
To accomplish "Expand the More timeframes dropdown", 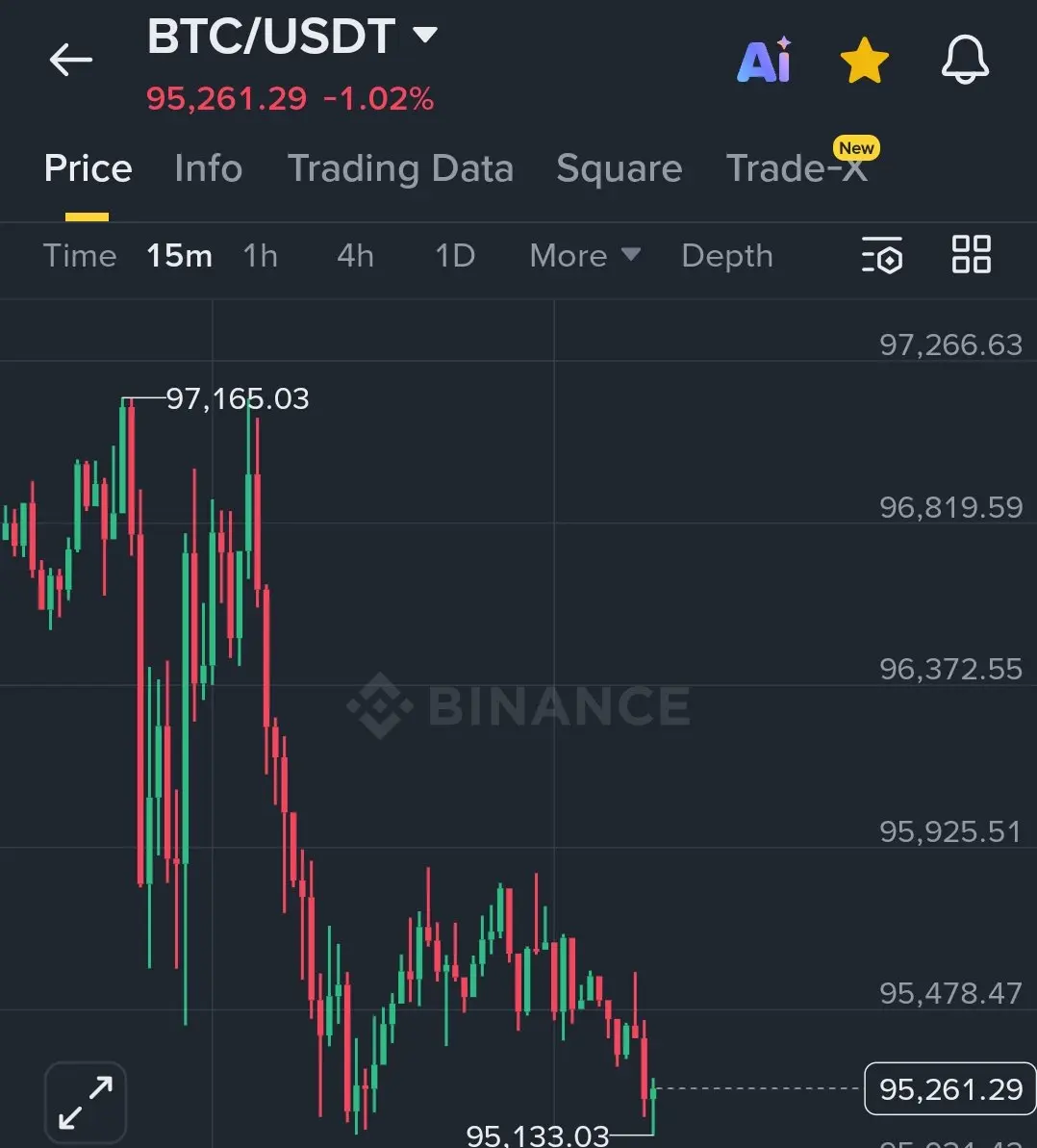I will point(585,256).
